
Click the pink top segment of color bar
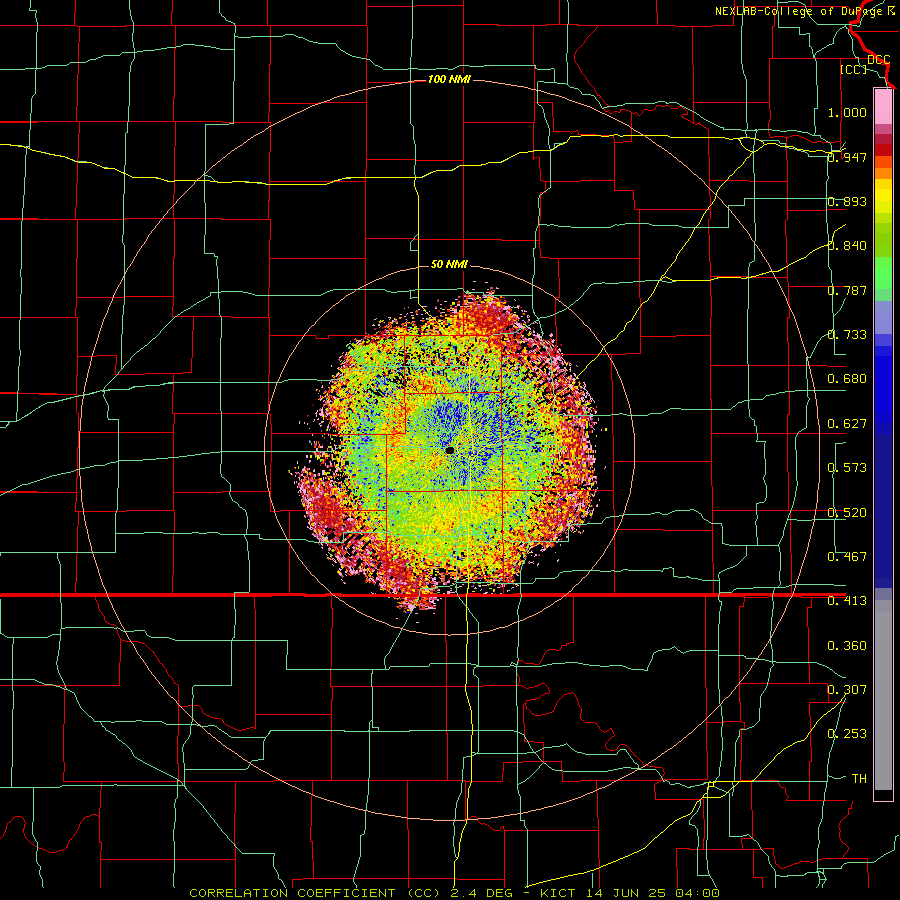click(x=883, y=106)
